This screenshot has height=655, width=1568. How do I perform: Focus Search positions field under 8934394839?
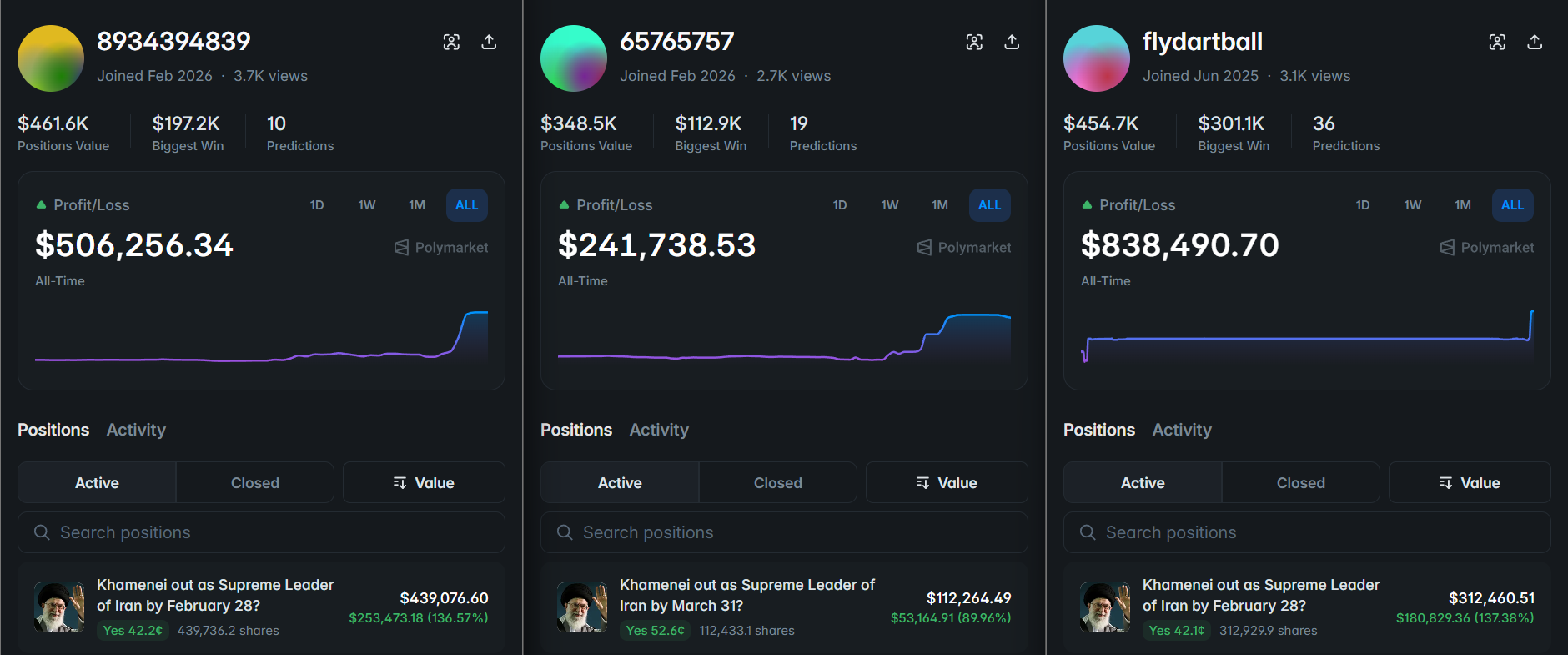(261, 532)
